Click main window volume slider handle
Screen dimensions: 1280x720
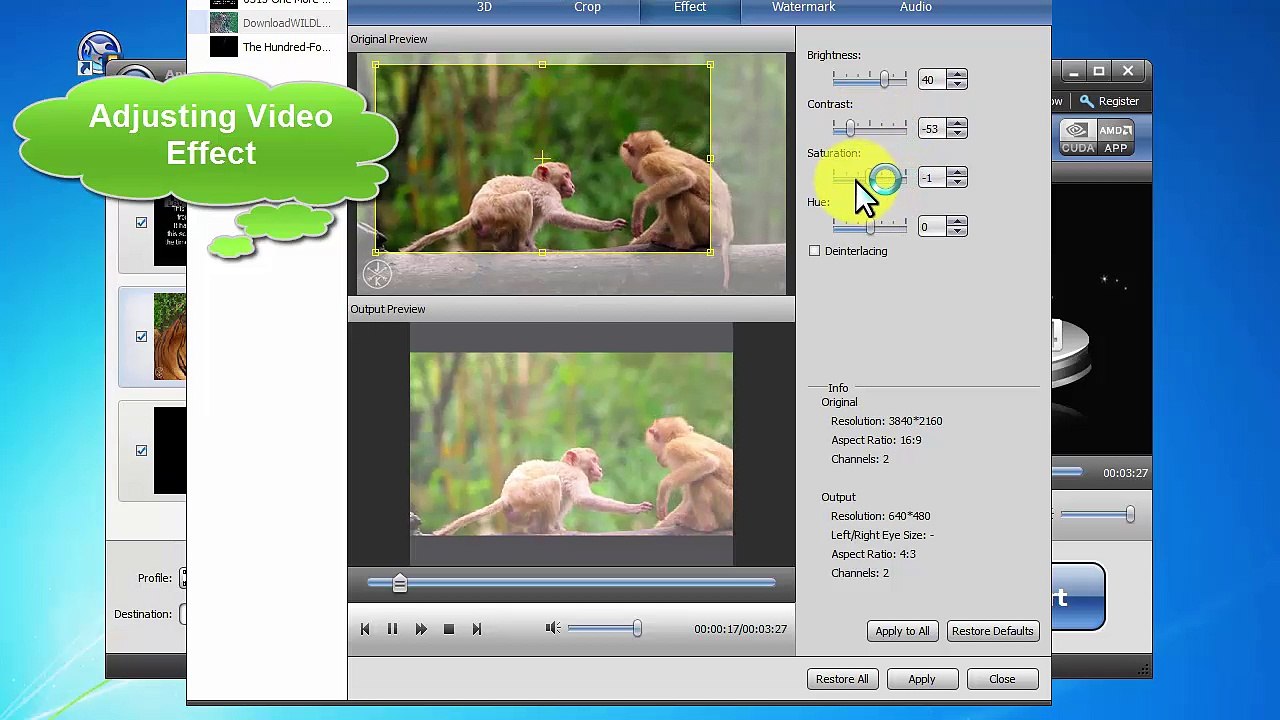[x=1130, y=514]
